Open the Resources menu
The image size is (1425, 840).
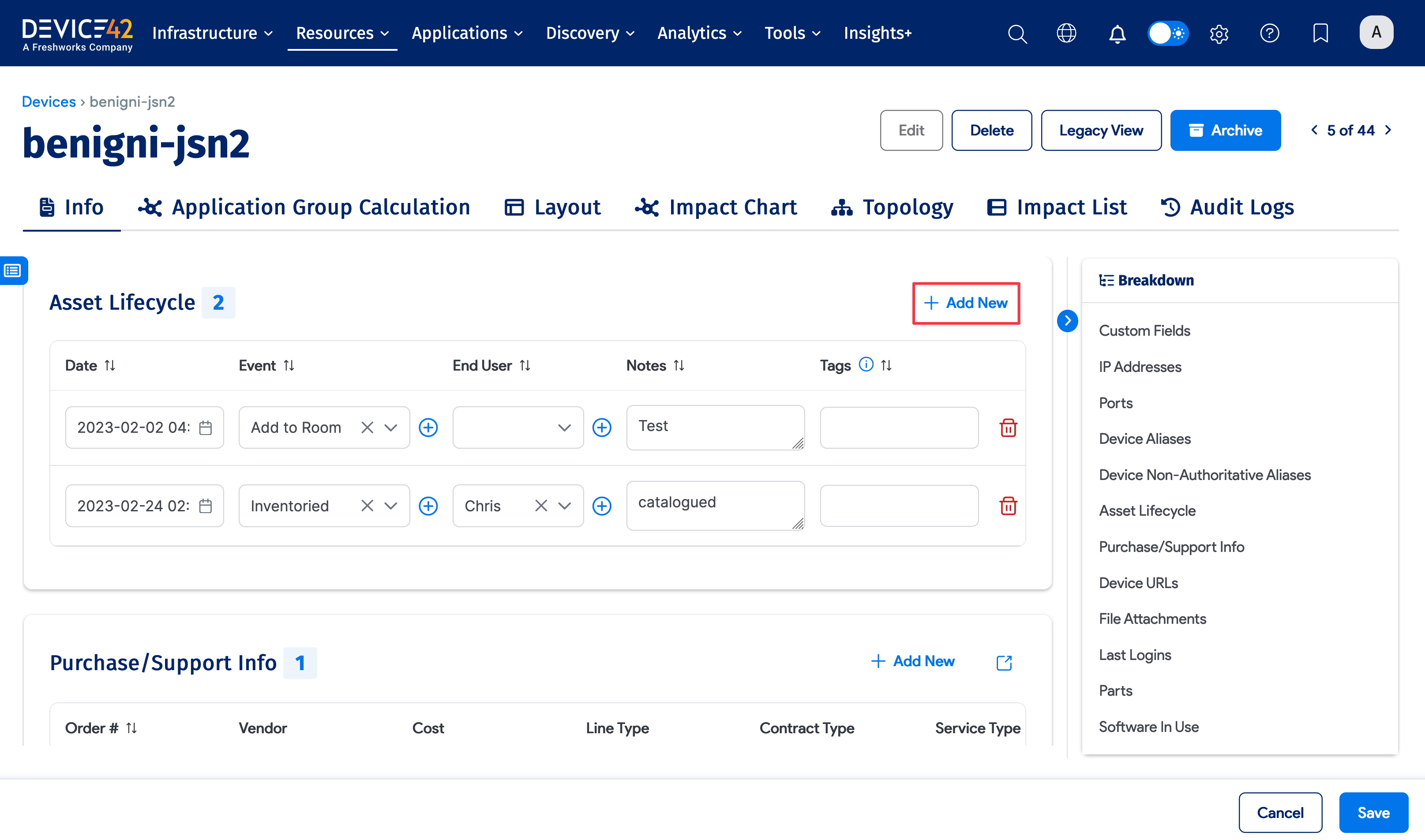coord(342,34)
